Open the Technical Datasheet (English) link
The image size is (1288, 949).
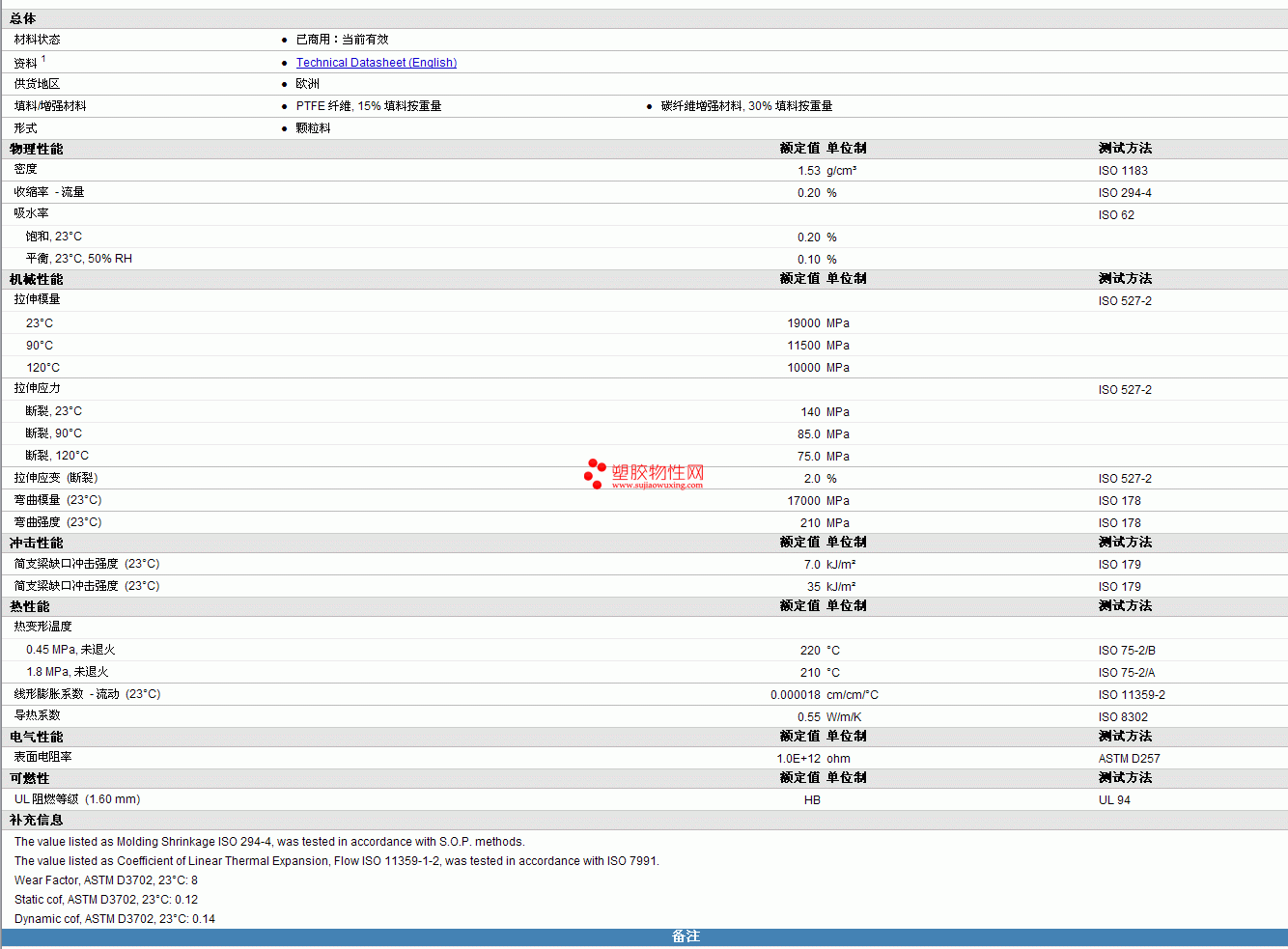click(x=377, y=63)
